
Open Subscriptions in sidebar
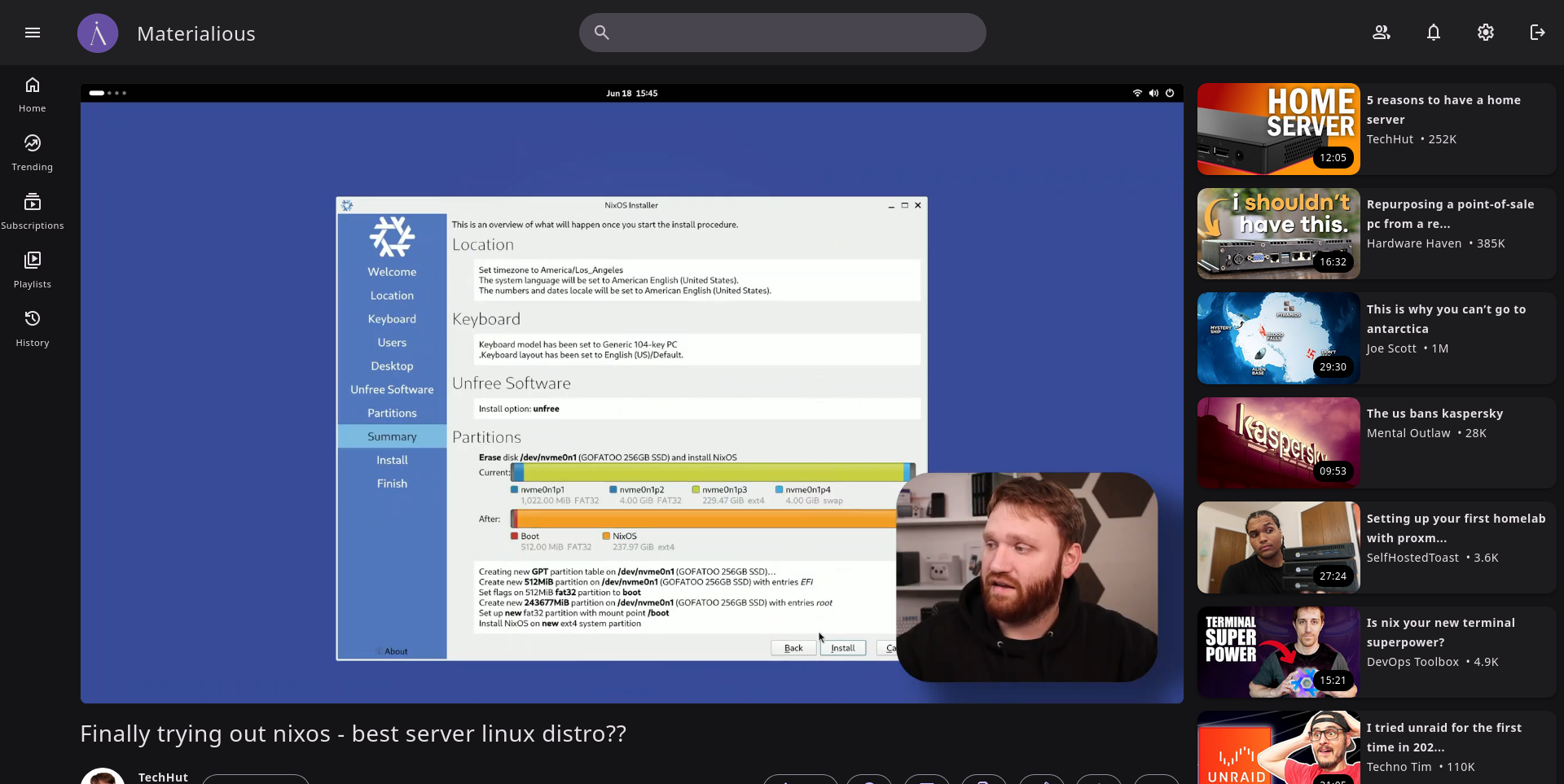click(33, 212)
